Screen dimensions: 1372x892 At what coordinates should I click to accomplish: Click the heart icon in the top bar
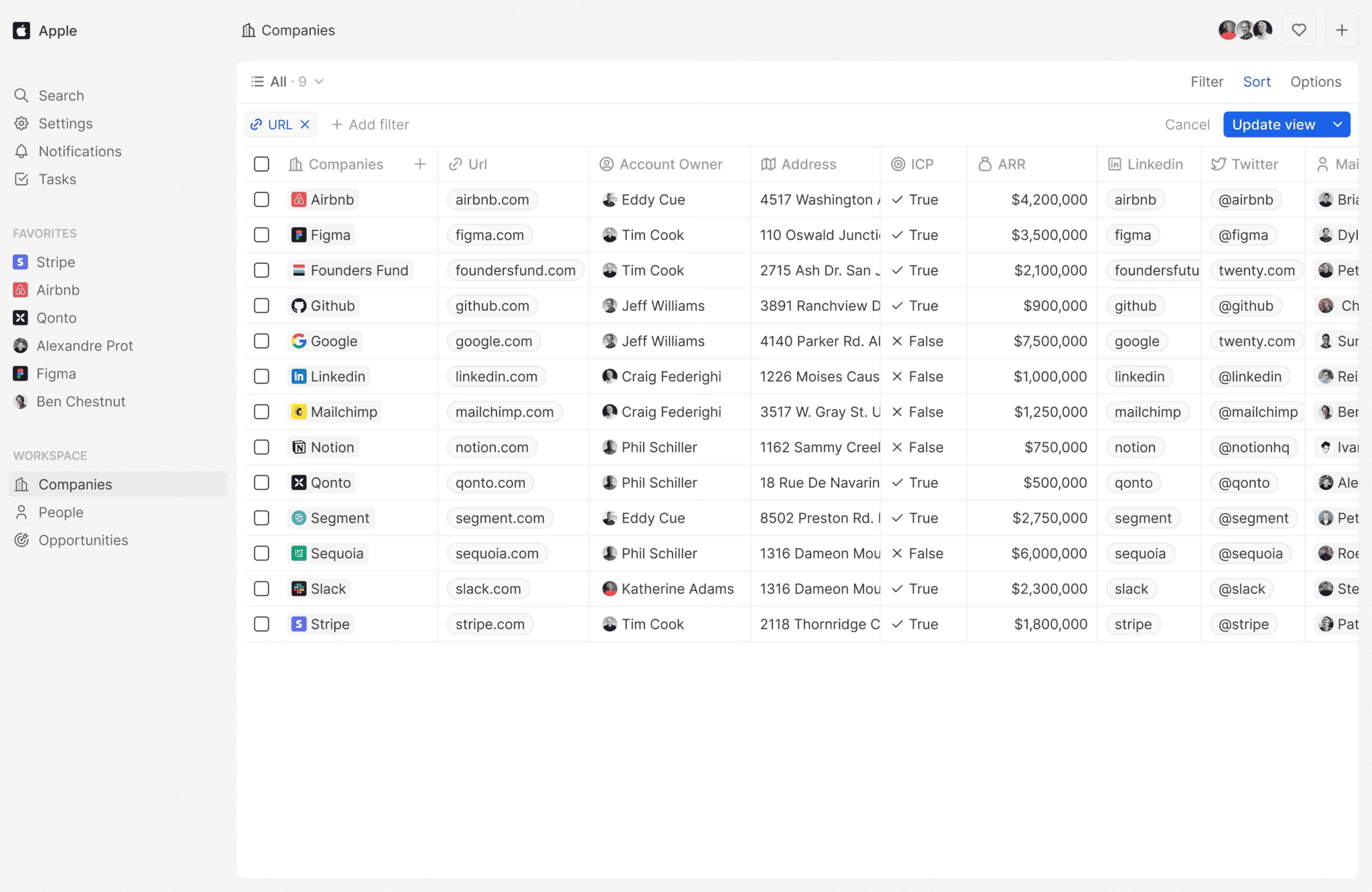point(1299,30)
